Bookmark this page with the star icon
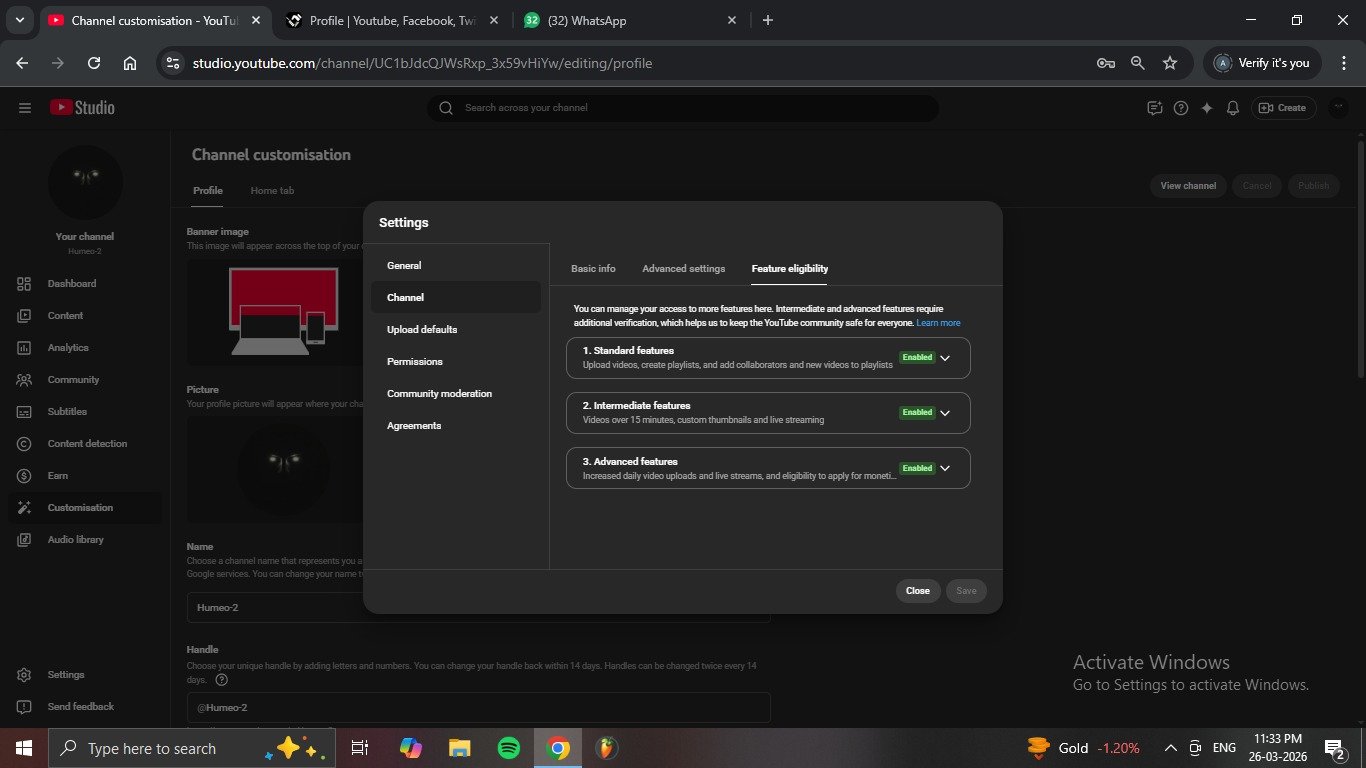The image size is (1366, 768). pos(1170,63)
